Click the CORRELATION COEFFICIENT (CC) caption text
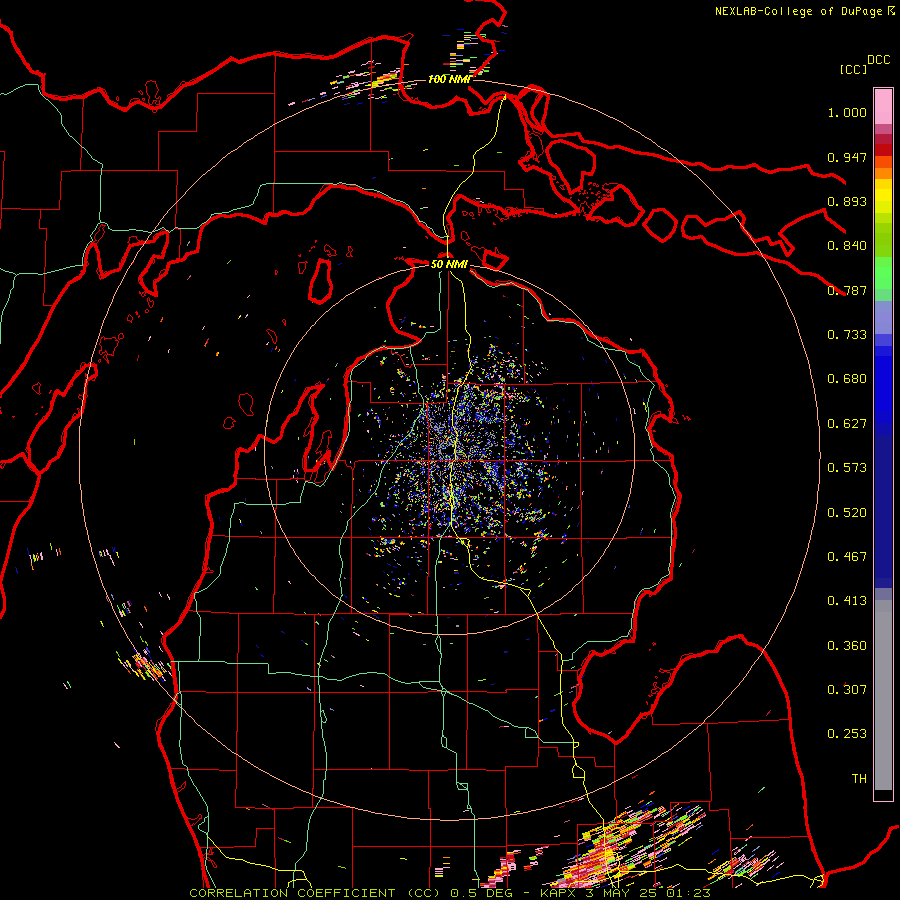Viewport: 900px width, 900px height. pos(313,893)
